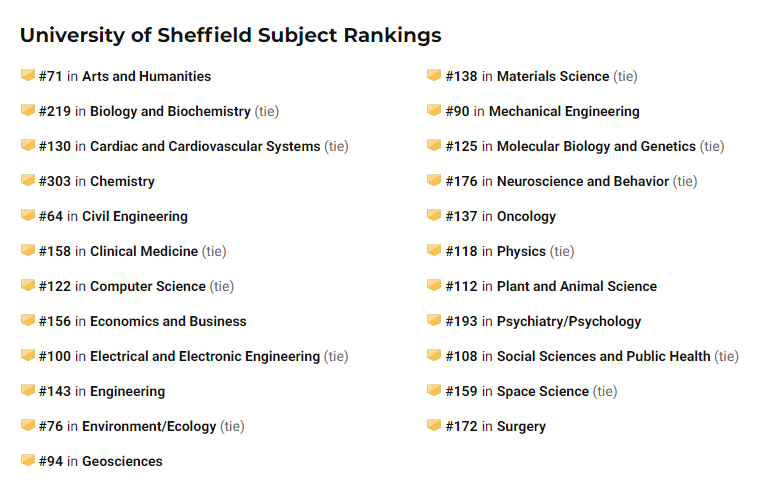This screenshot has height=484, width=763.
Task: Click the University of Sheffield Subject Rankings heading
Action: 231,35
